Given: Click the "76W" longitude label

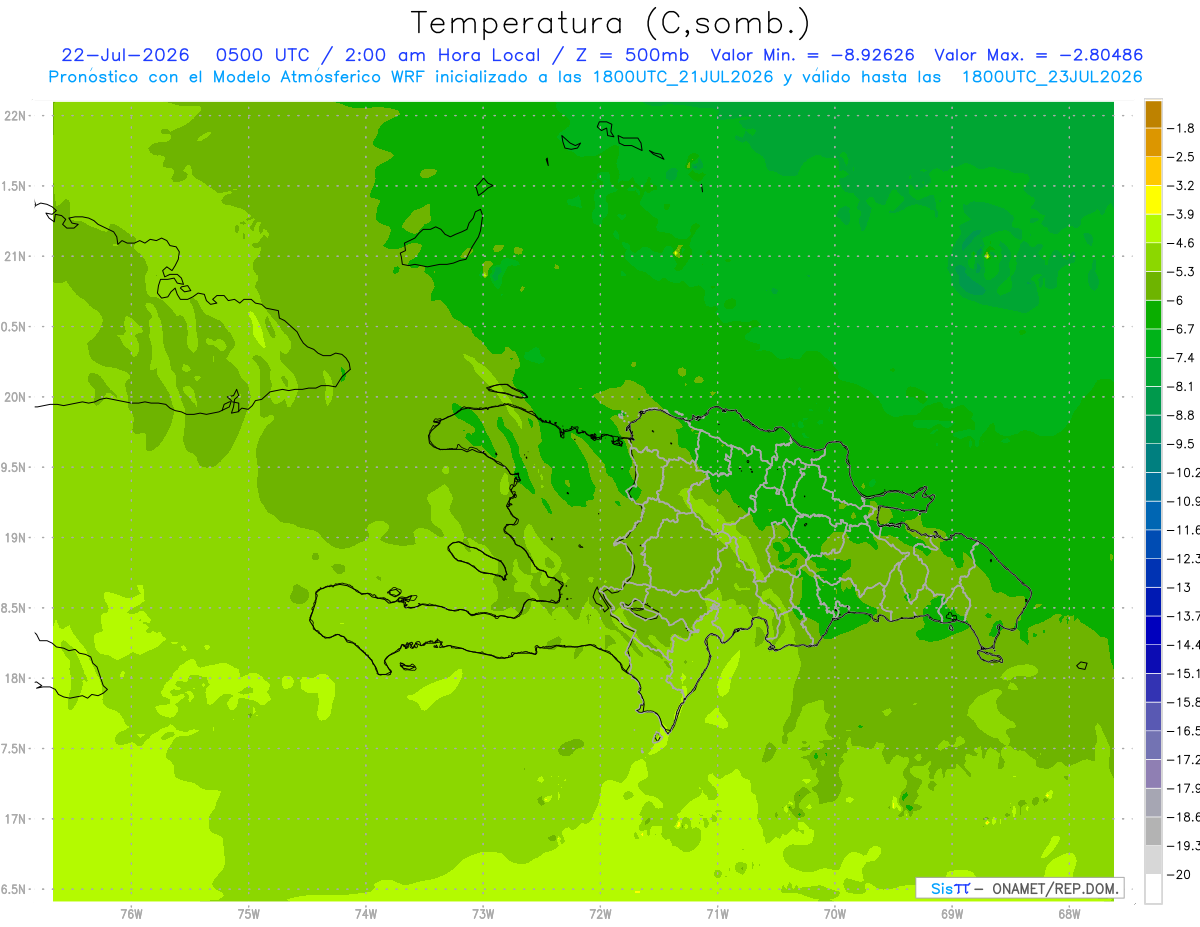Looking at the screenshot, I should pyautogui.click(x=131, y=913).
